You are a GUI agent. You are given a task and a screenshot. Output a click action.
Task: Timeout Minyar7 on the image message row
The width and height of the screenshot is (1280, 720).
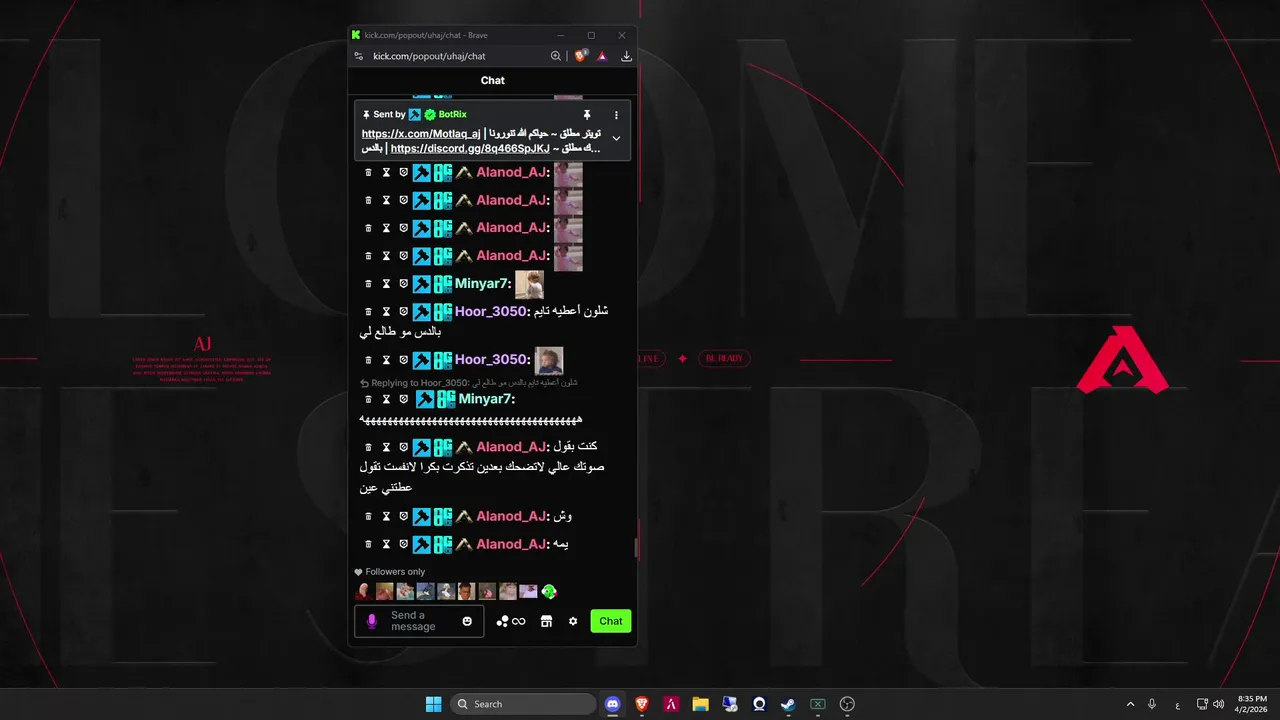pos(386,284)
